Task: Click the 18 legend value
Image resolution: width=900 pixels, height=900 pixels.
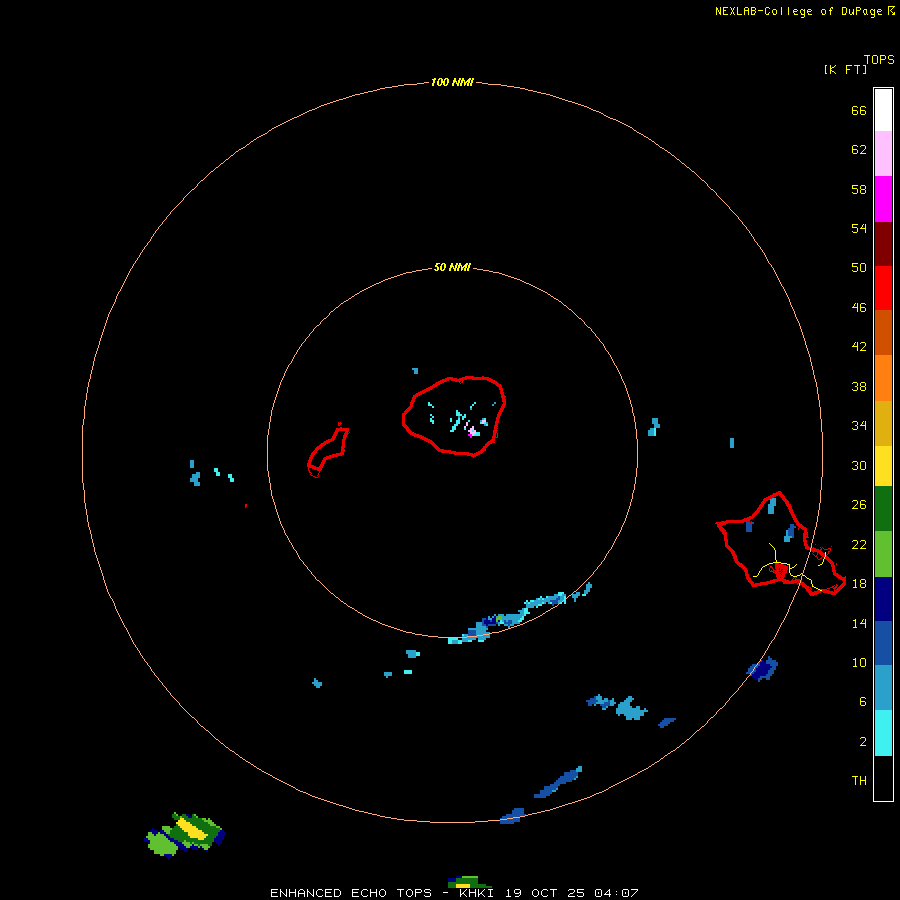Action: click(x=859, y=584)
